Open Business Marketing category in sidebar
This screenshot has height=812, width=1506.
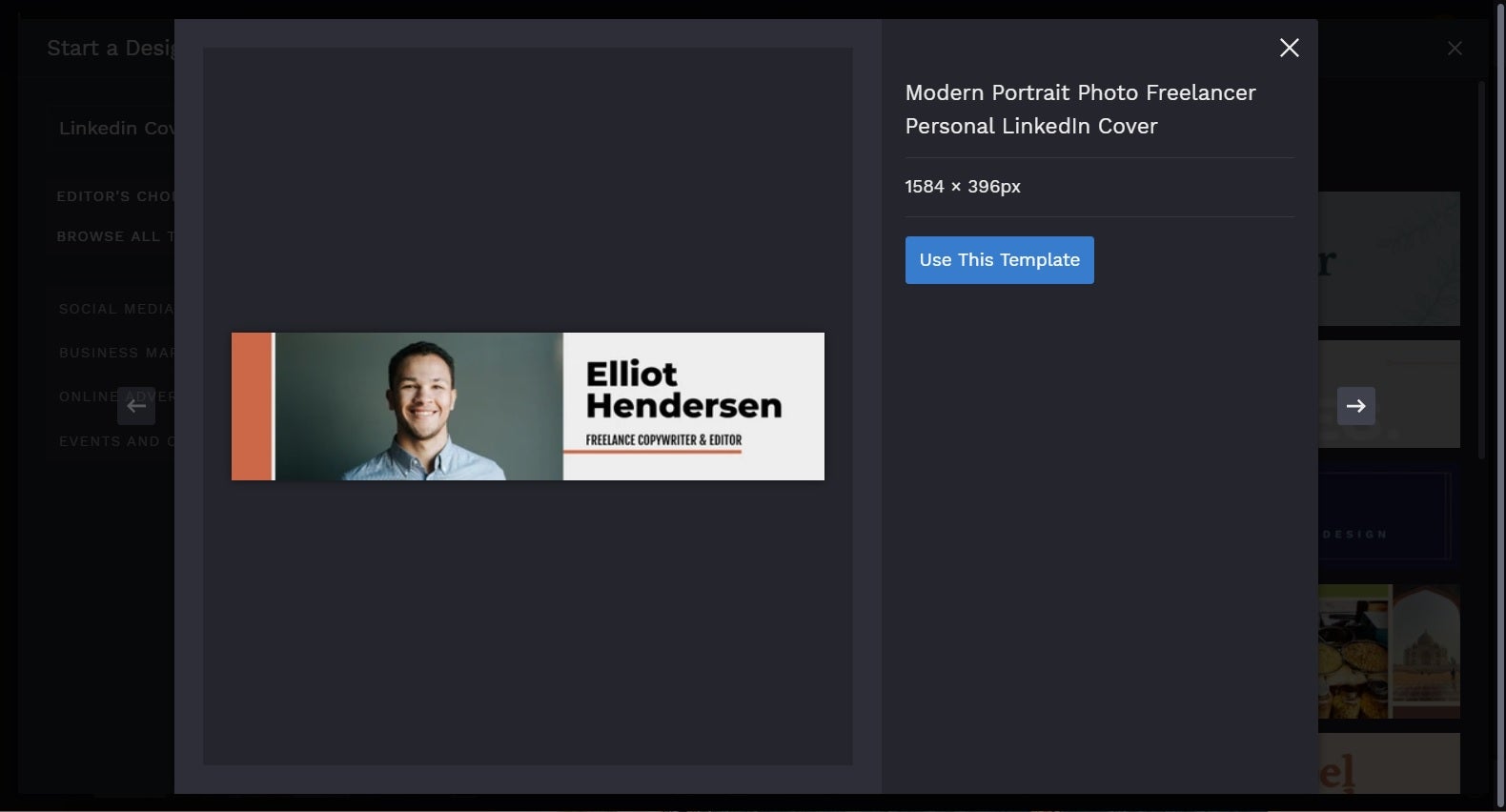pos(116,353)
